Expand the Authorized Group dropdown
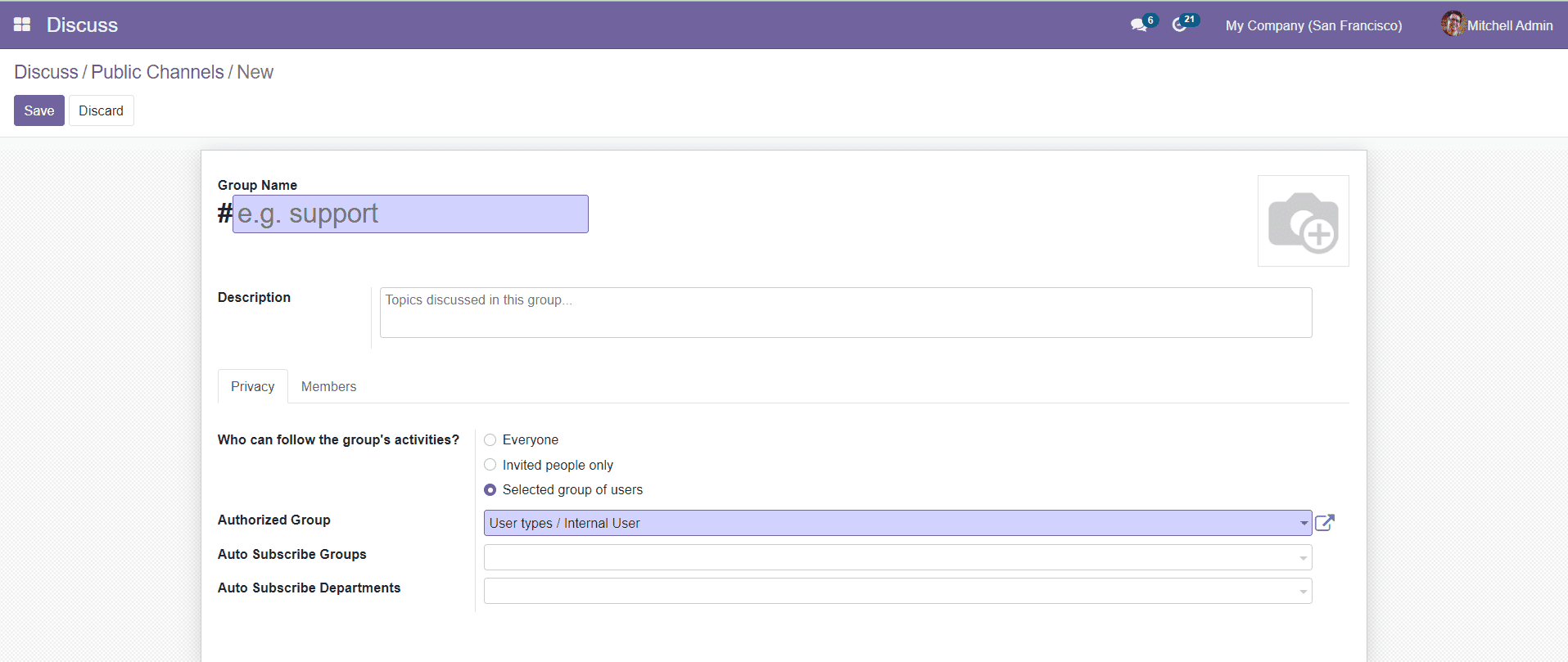 1304,523
